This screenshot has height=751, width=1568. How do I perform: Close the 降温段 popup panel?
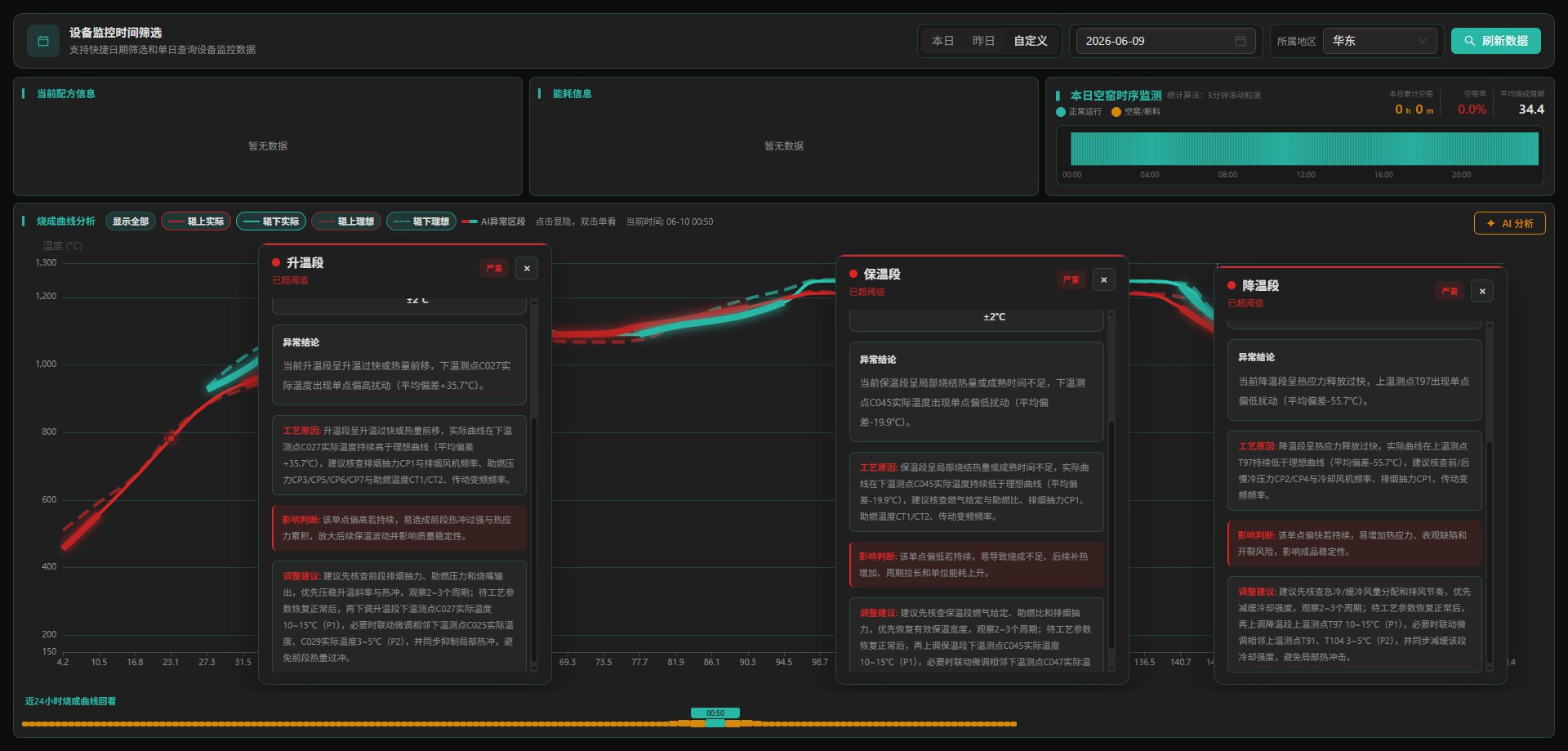(1483, 291)
